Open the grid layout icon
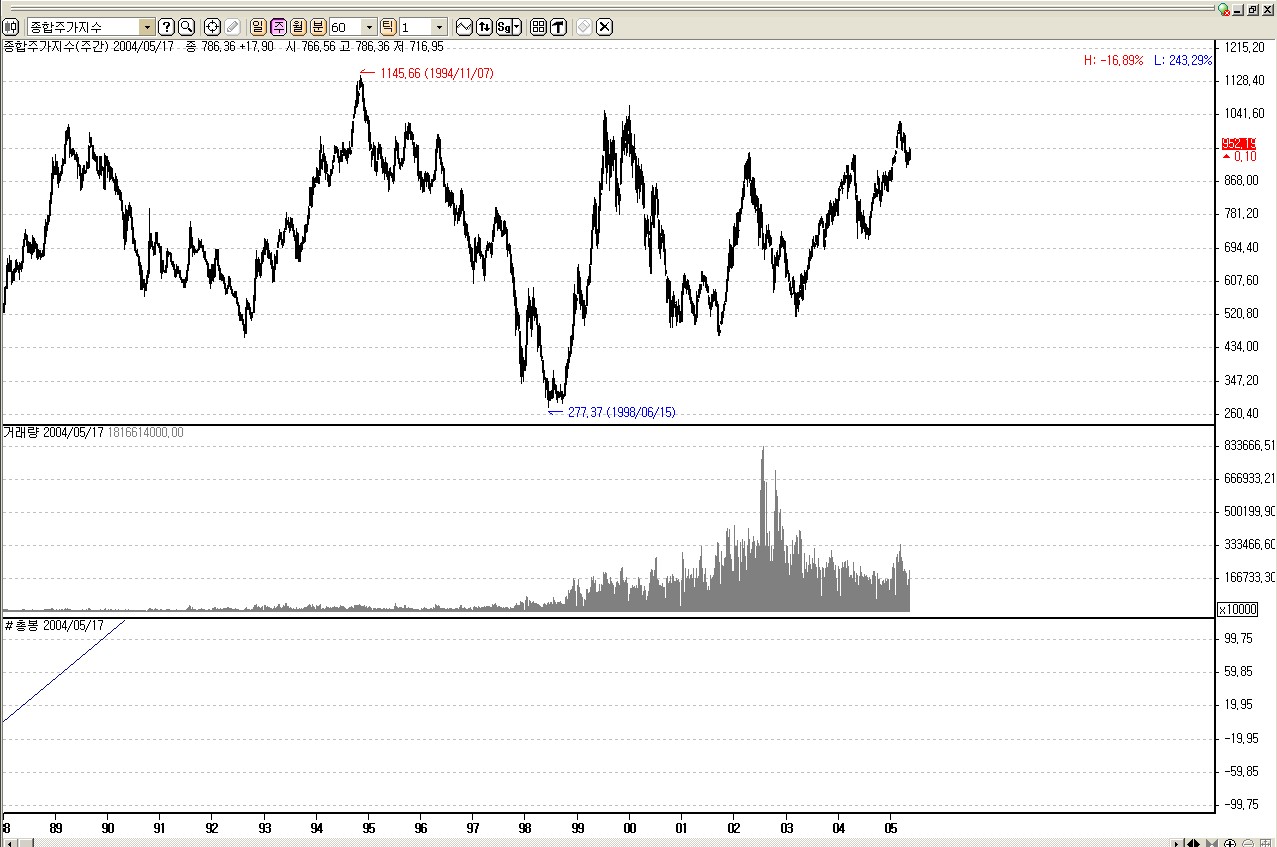The width and height of the screenshot is (1277, 847). (538, 27)
